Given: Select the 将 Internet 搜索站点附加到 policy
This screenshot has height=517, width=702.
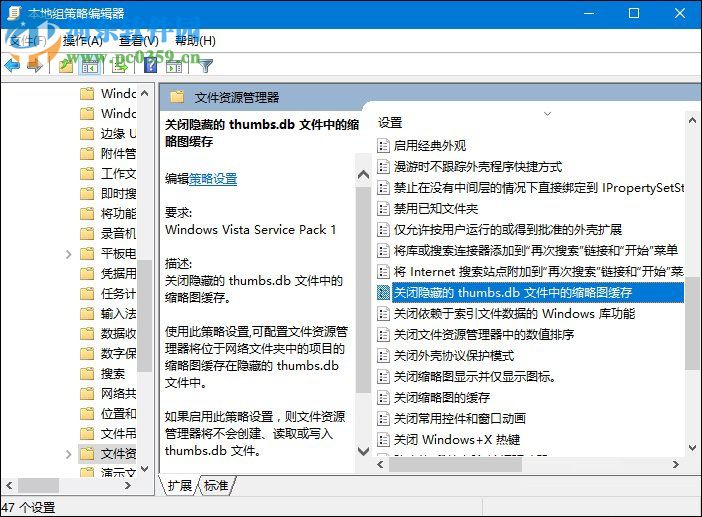Looking at the screenshot, I should tap(539, 272).
